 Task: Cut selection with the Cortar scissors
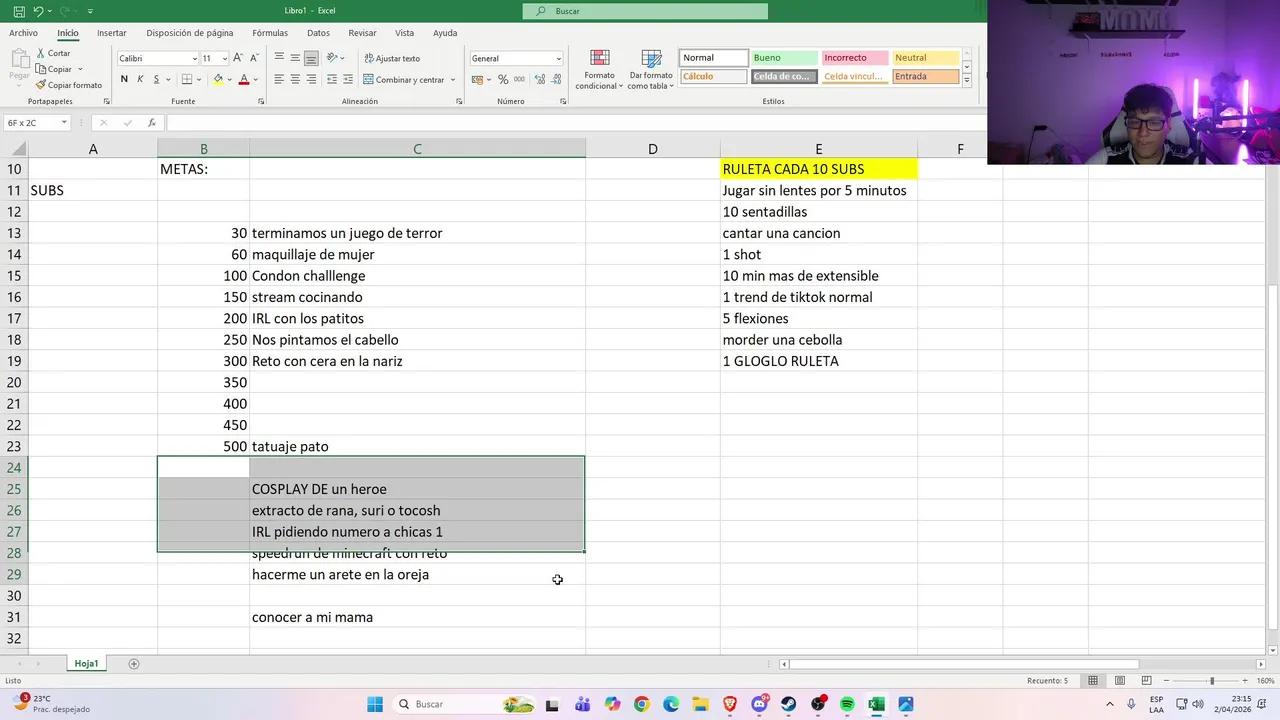pos(53,53)
